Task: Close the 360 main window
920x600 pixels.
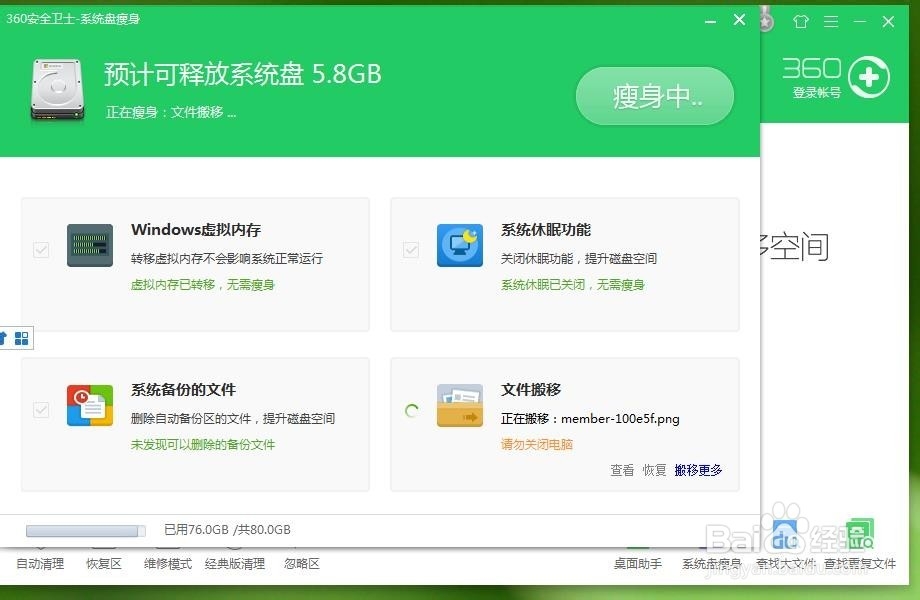Action: pyautogui.click(x=888, y=22)
